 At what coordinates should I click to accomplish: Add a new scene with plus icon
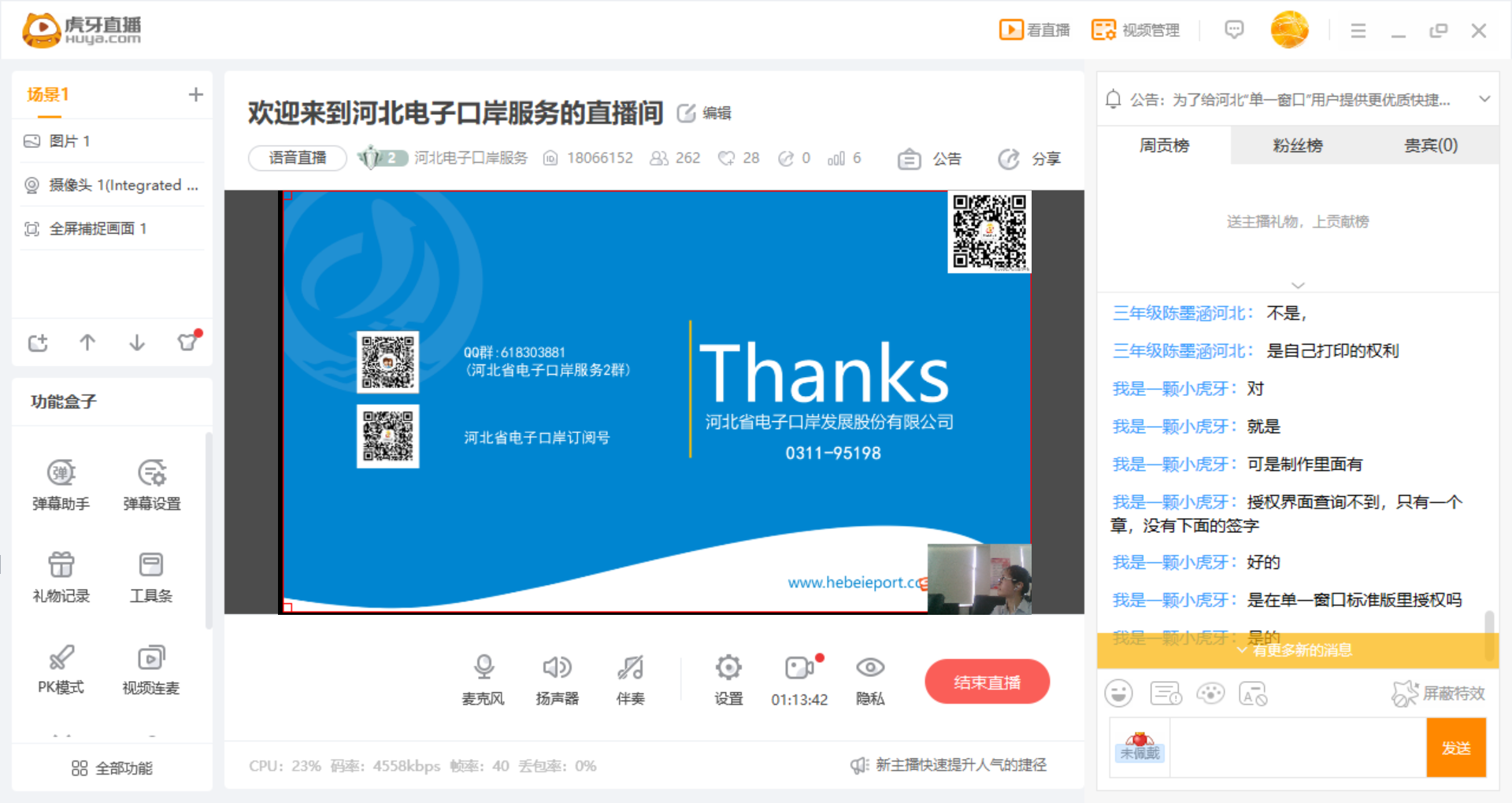(x=195, y=94)
